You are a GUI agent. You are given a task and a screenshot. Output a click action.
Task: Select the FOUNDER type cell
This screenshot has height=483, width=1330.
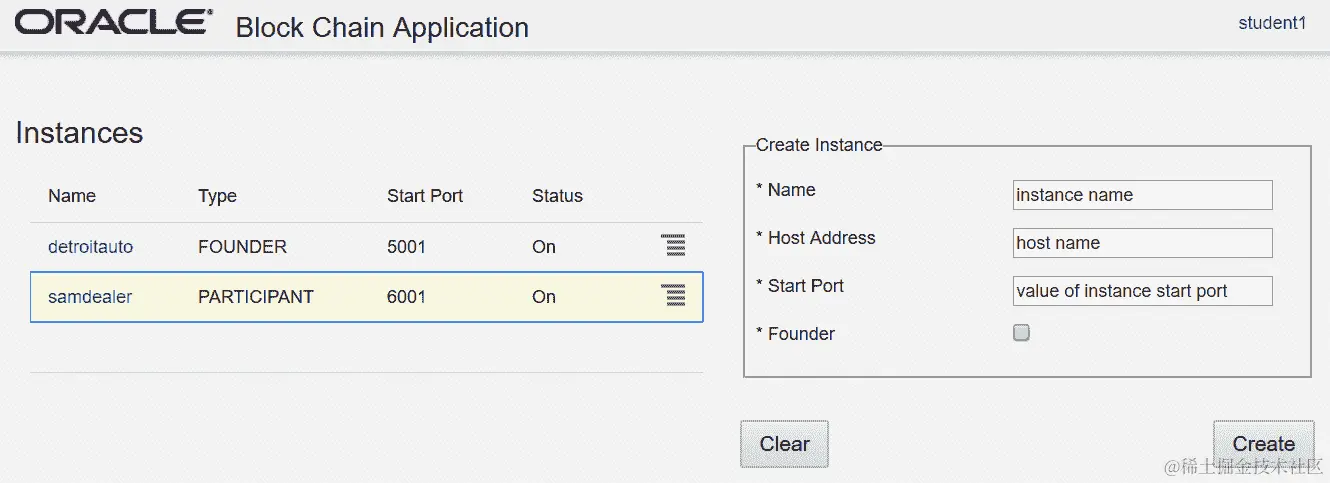[242, 247]
